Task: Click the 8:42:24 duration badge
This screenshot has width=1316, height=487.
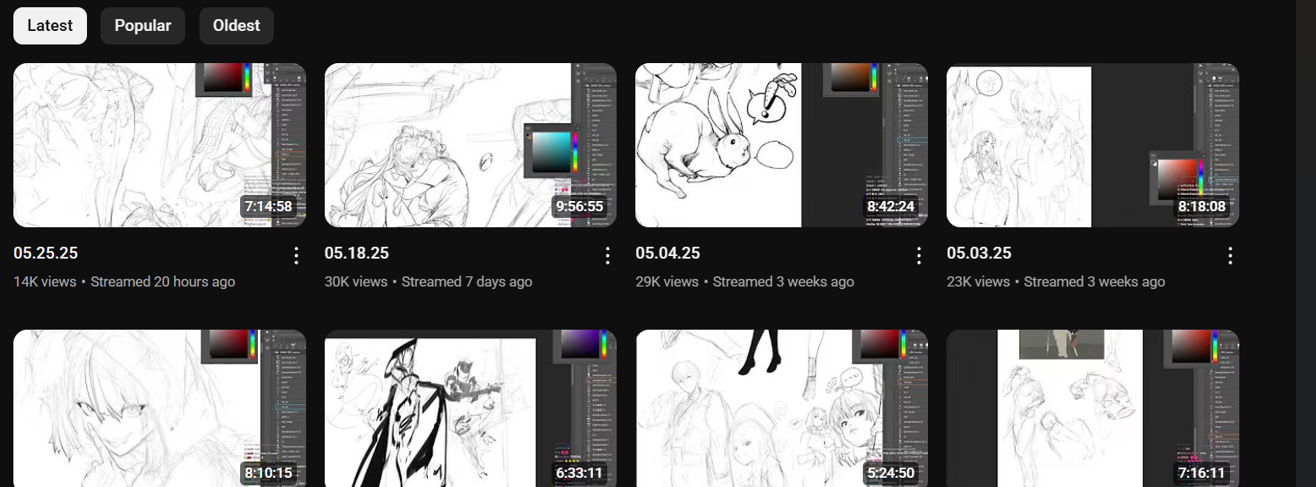Action: 891,207
